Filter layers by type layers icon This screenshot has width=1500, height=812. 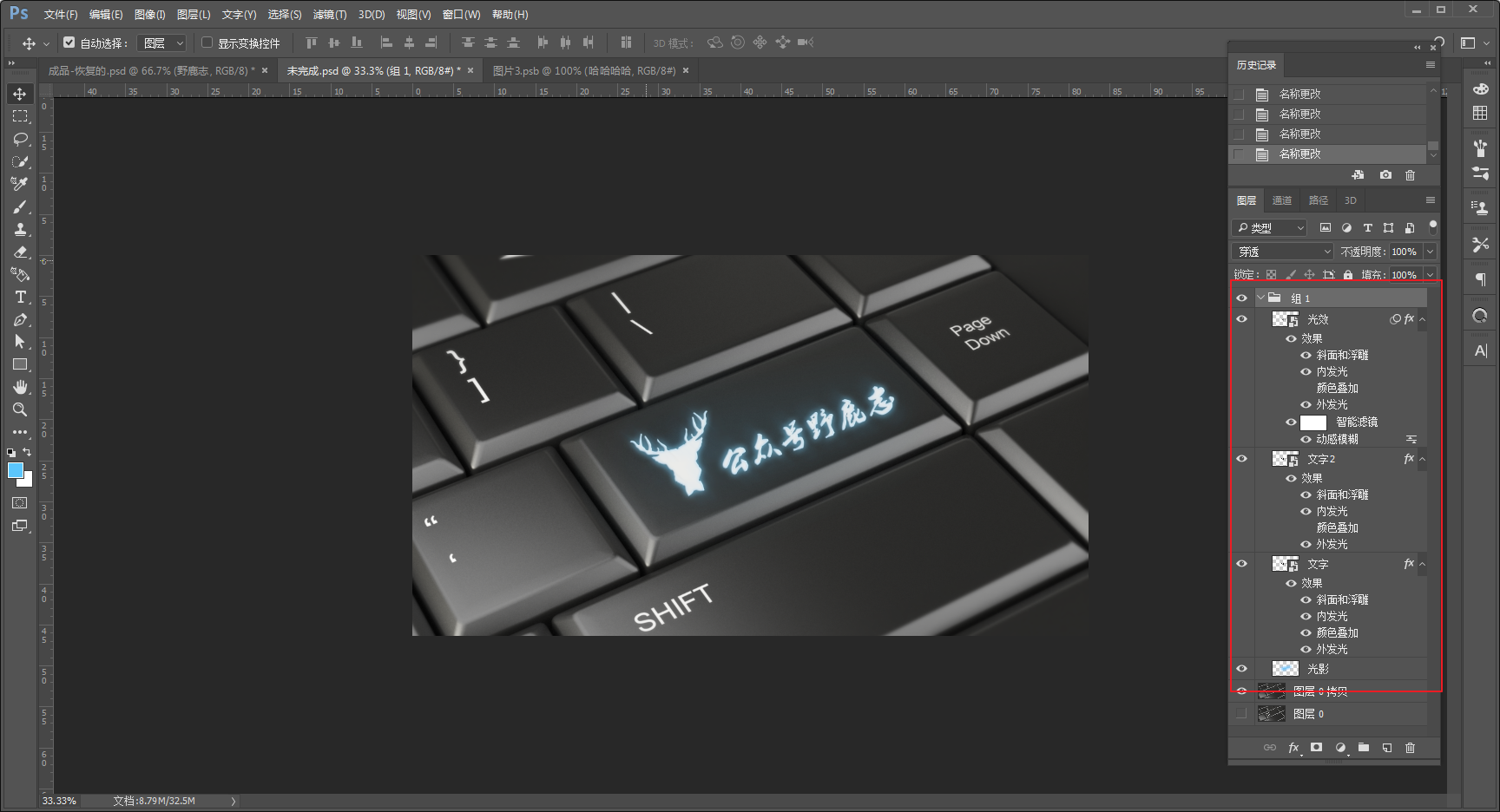[1367, 228]
